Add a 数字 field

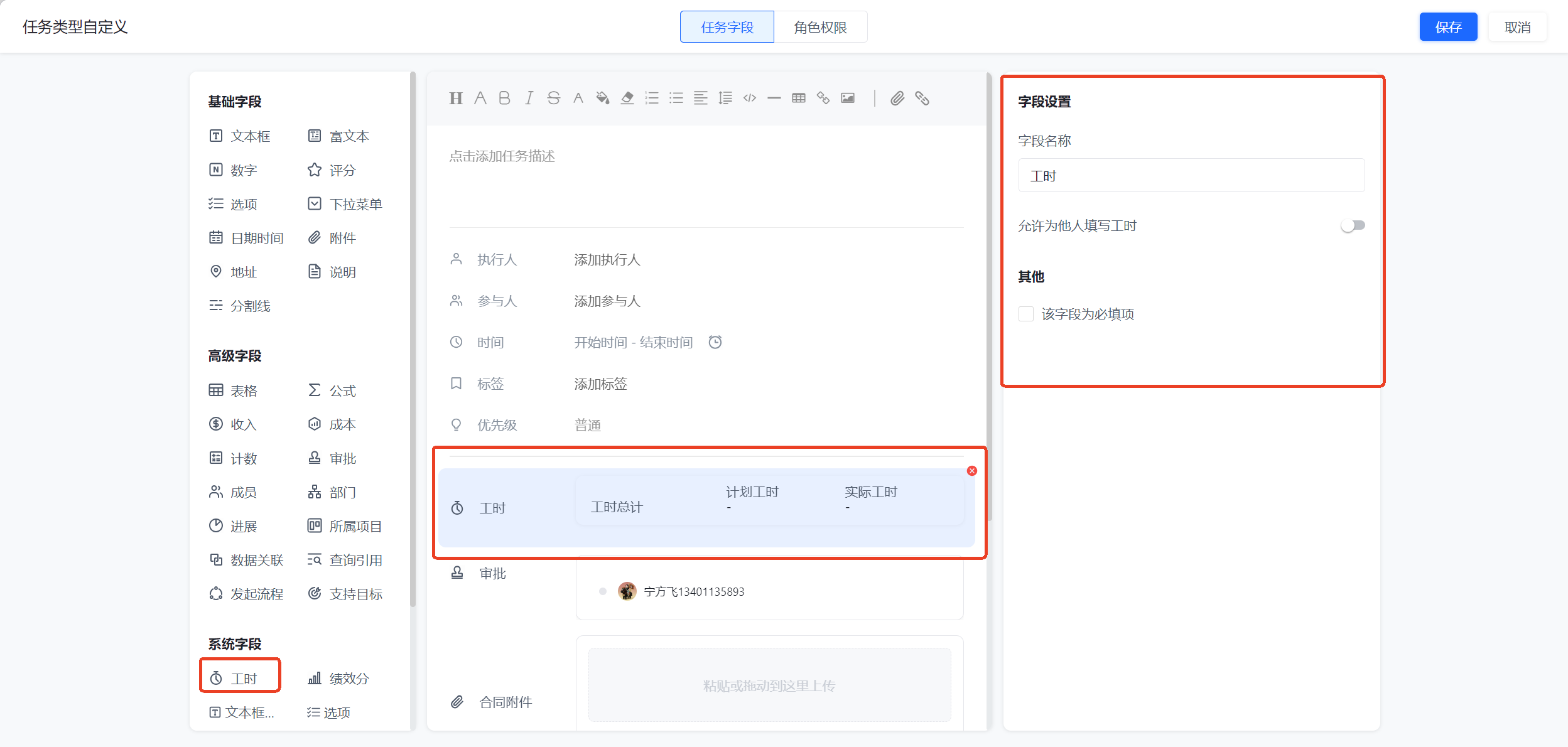point(234,170)
